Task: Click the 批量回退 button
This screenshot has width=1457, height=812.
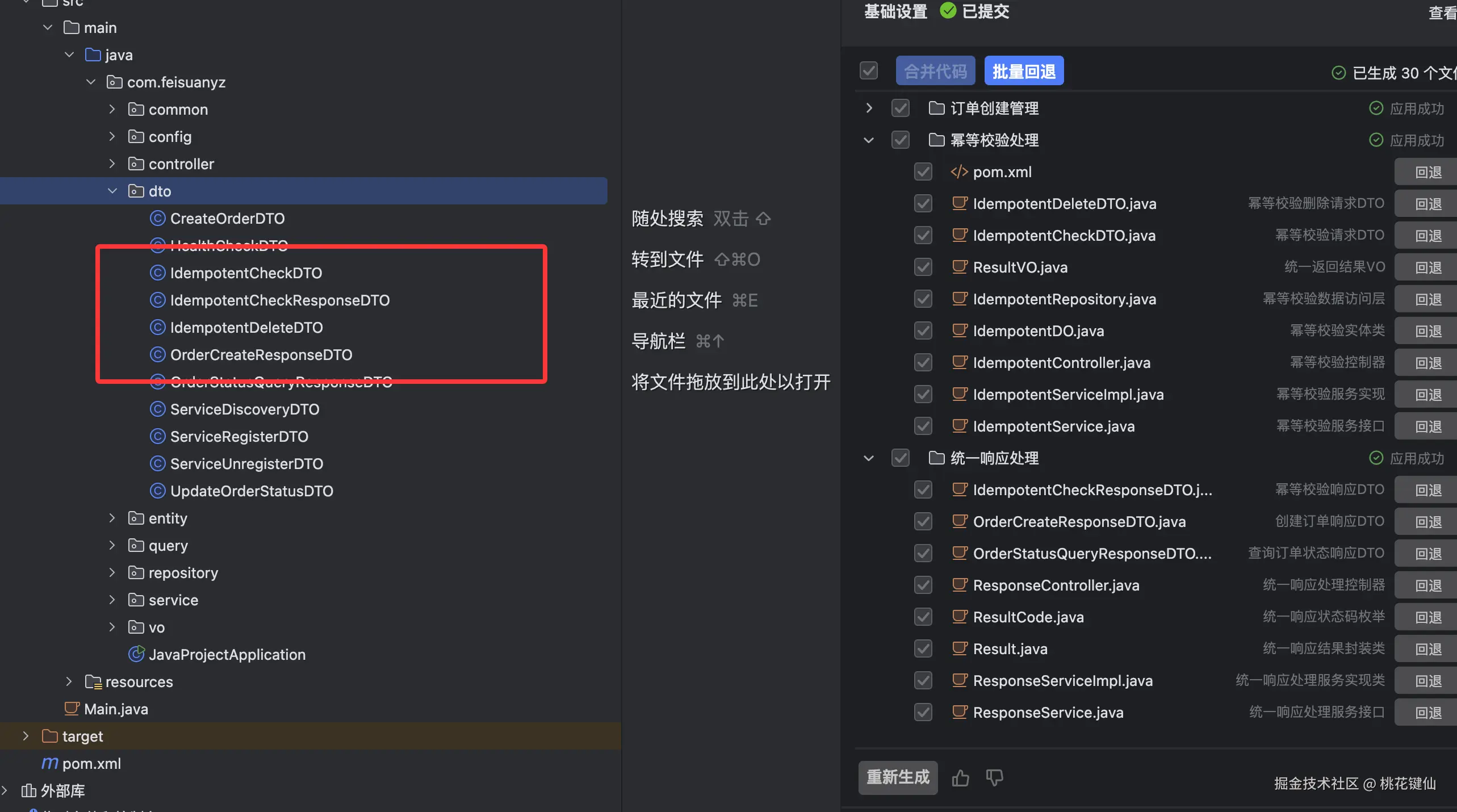Action: click(1024, 71)
